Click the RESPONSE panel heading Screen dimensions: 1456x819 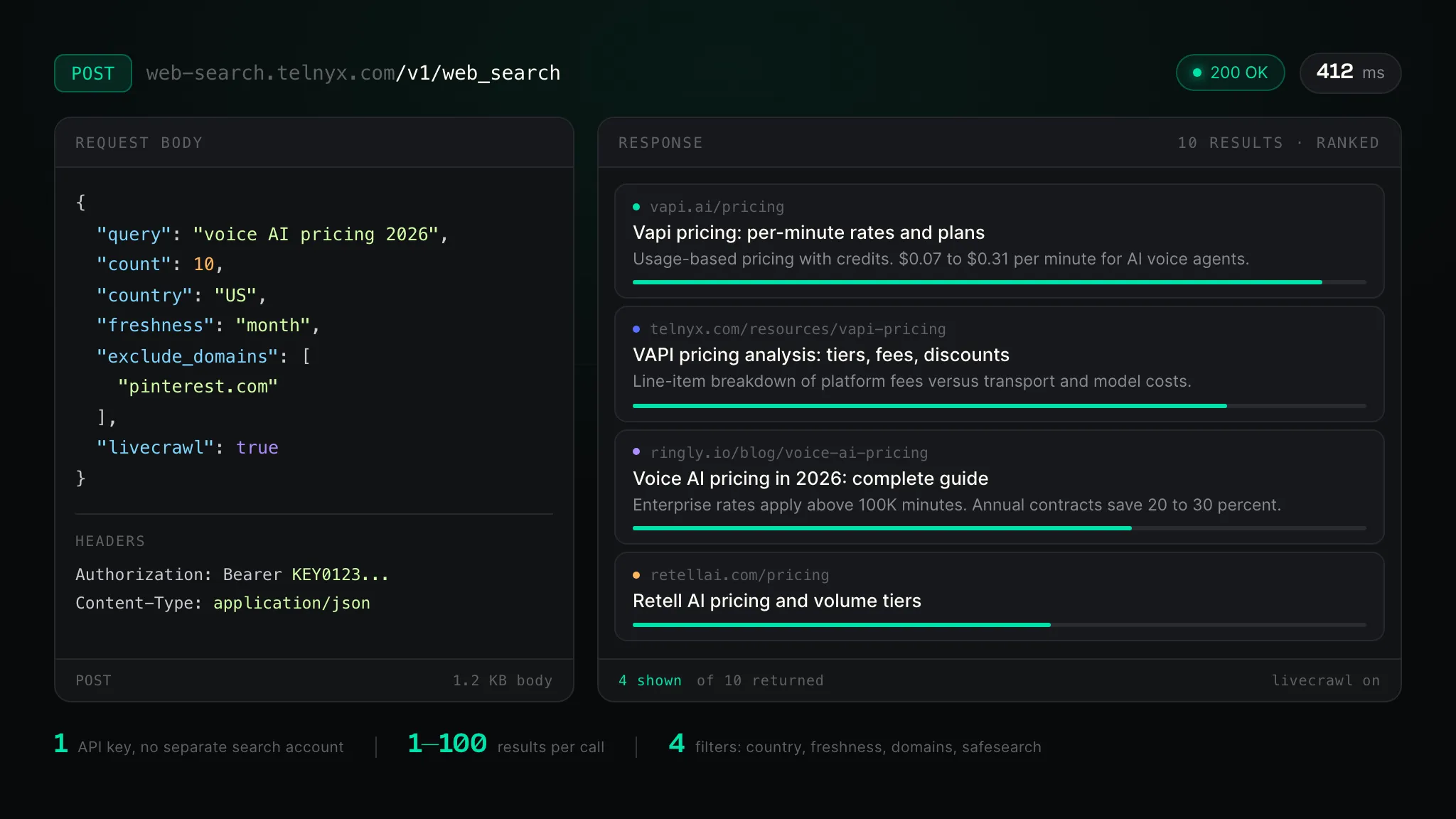[660, 143]
